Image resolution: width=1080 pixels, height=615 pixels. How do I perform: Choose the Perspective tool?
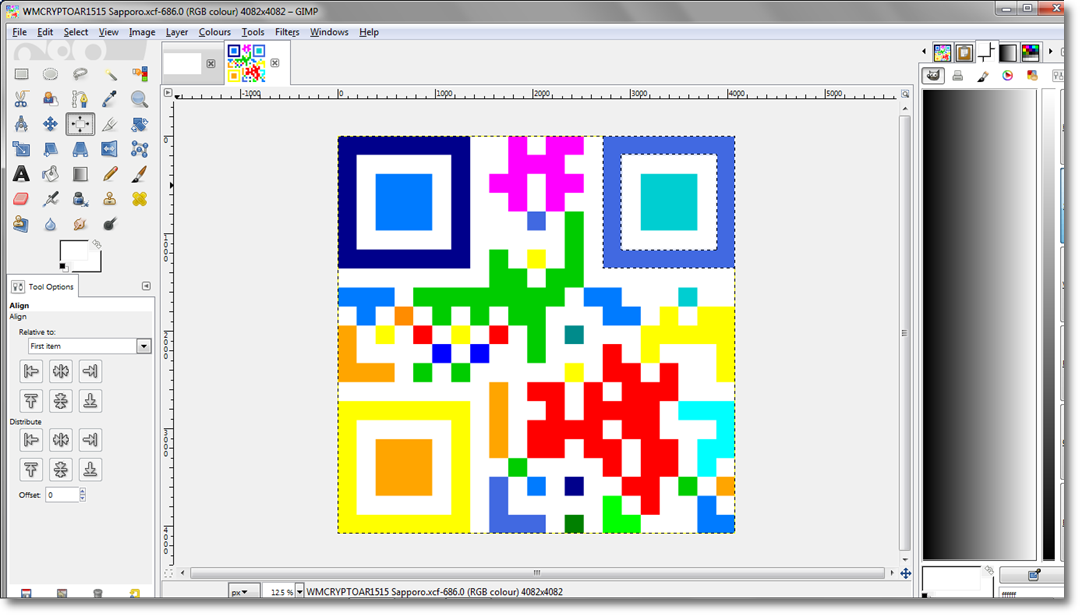[80, 149]
